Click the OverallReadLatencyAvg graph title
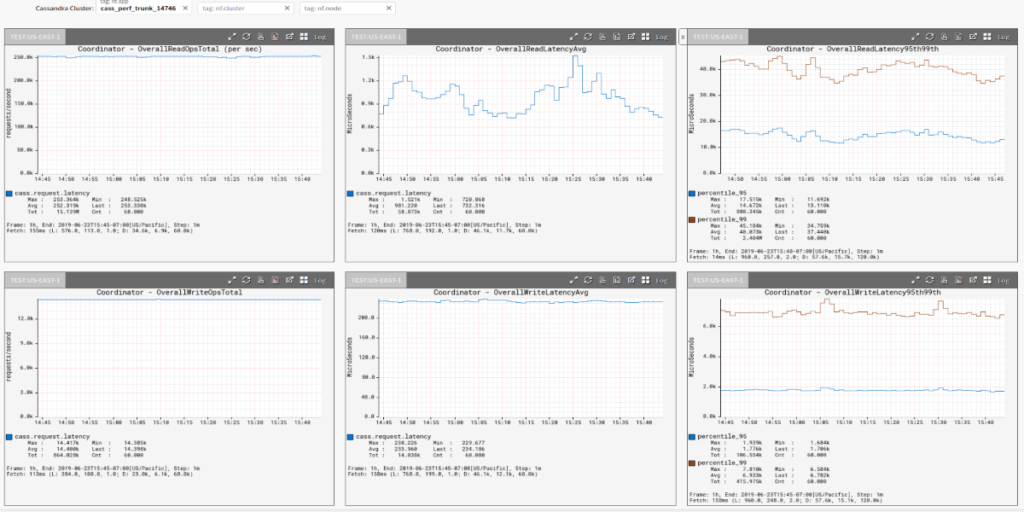The width and height of the screenshot is (1024, 512). (x=511, y=49)
